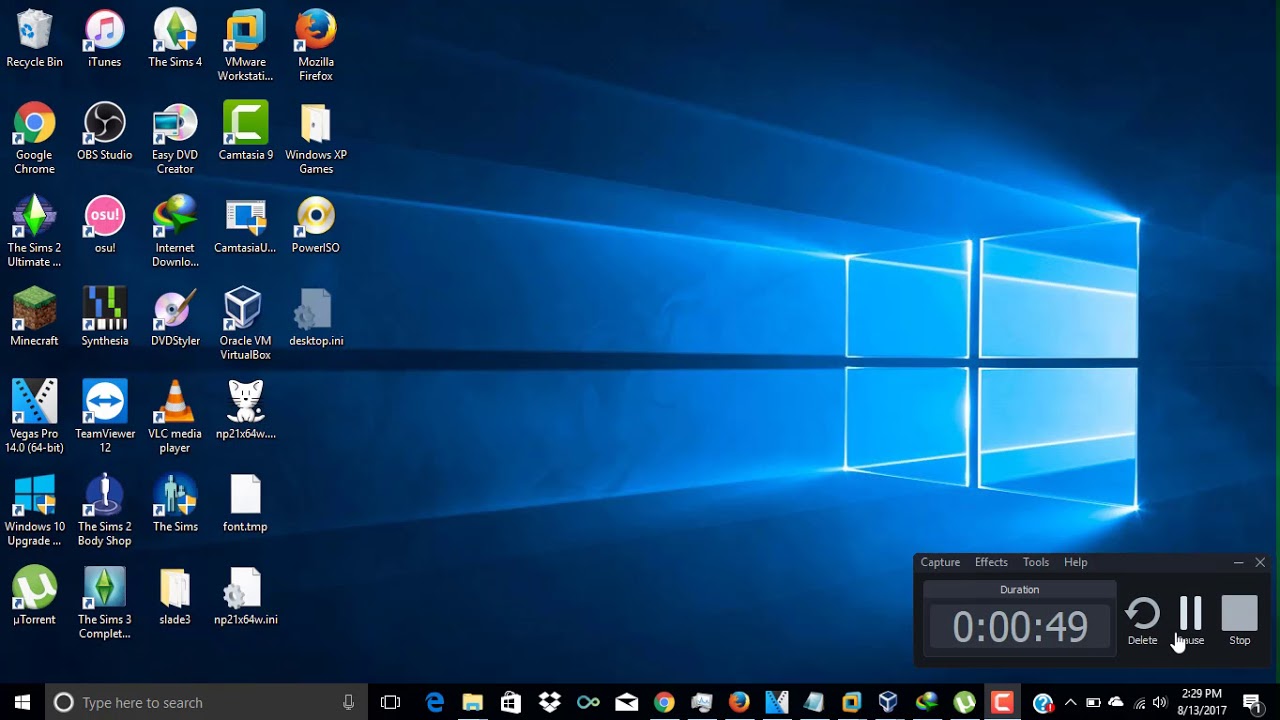Select the Oracle VM VirtualBox desktop icon

[x=245, y=325]
